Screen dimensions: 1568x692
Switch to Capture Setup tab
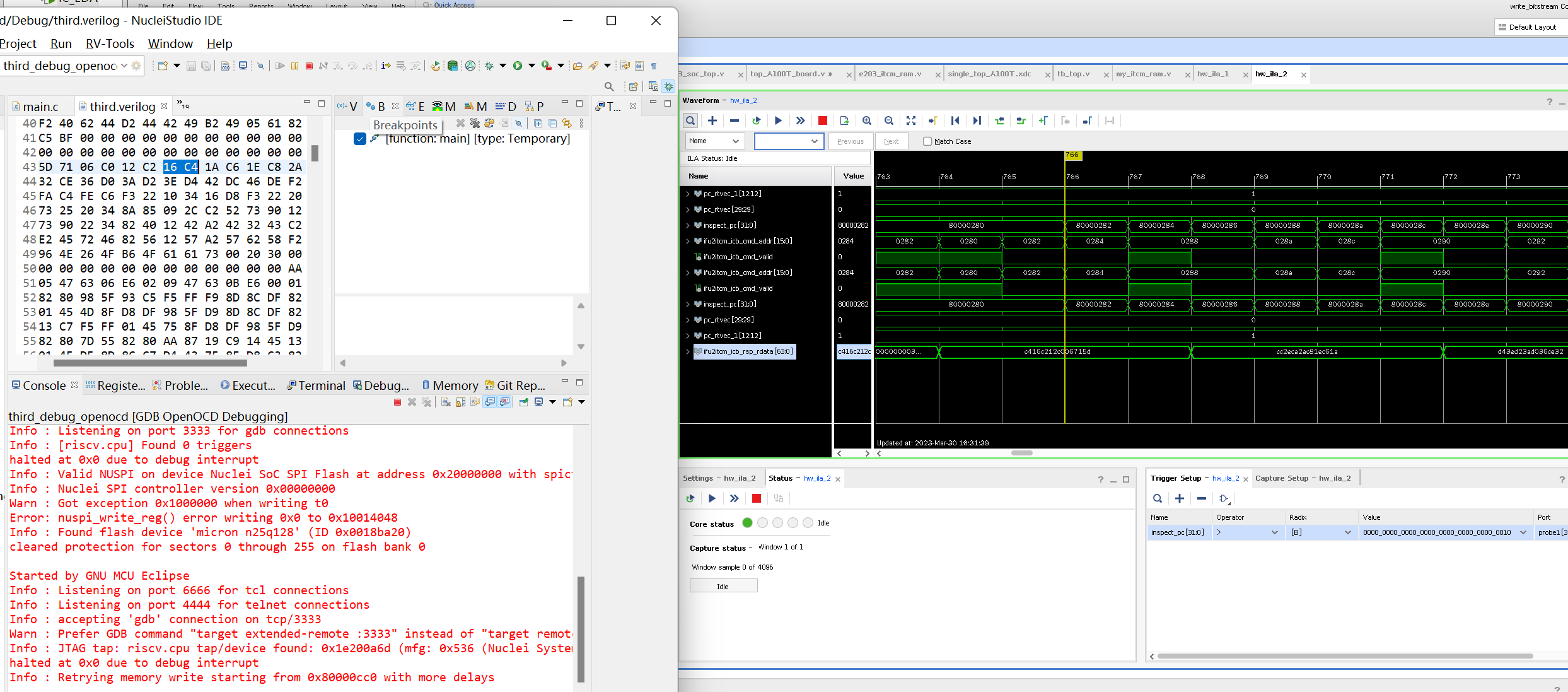coord(1303,478)
